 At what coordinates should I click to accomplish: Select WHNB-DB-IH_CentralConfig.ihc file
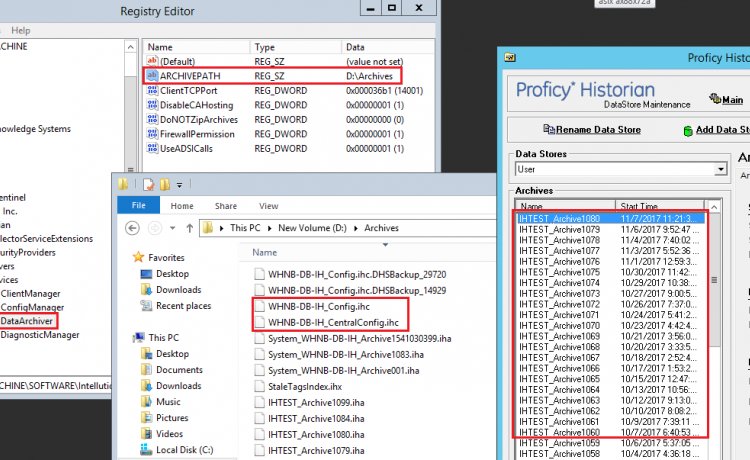click(x=333, y=322)
